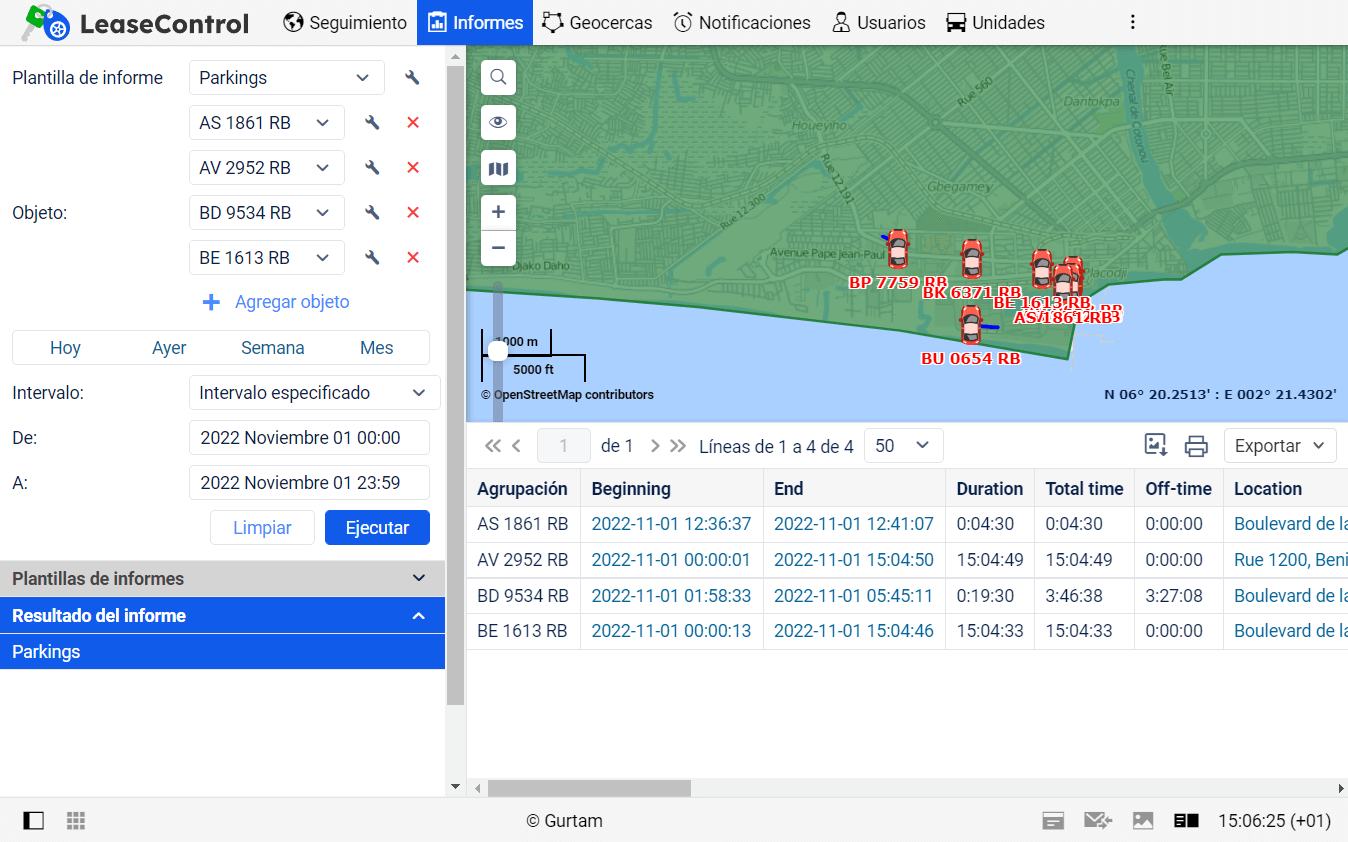
Task: Zoom in with the map plus button
Action: [x=498, y=212]
